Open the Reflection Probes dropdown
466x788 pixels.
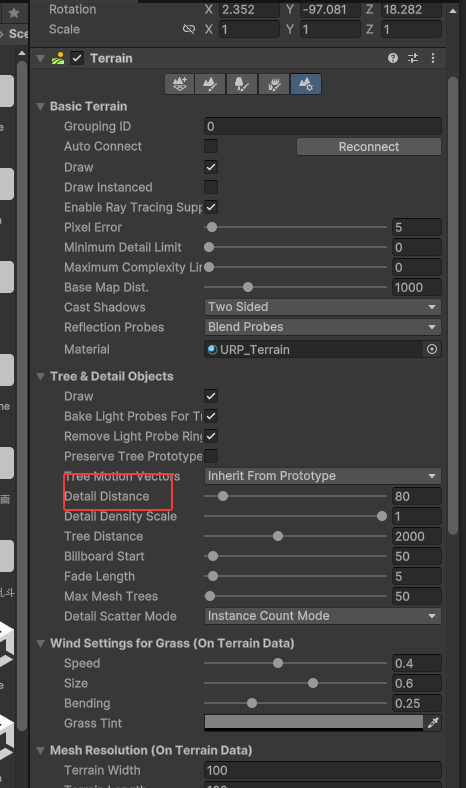pos(323,327)
